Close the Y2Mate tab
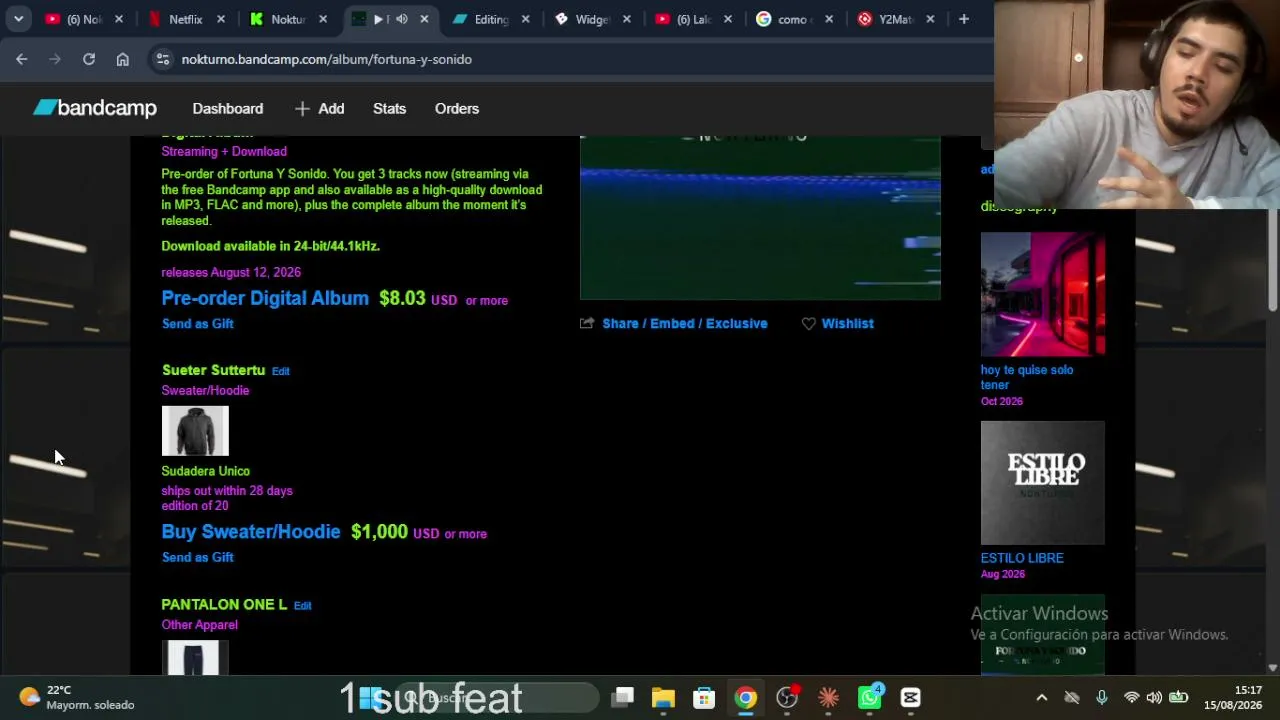Screen dimensions: 1280x720 coord(930,19)
